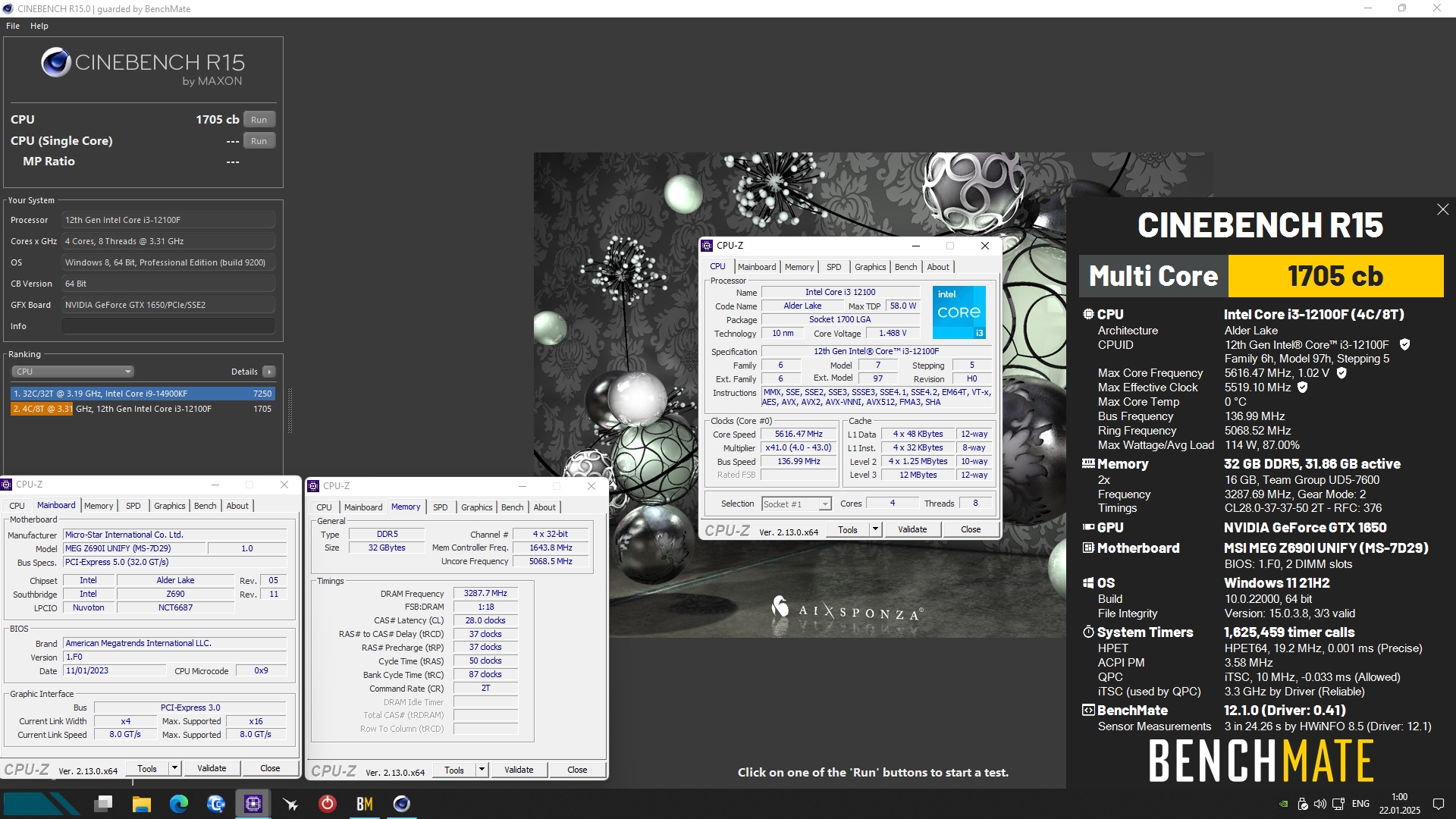This screenshot has height=819, width=1456.
Task: Expand Tools dropdown arrow in CPU-Z Memory window
Action: 482,770
